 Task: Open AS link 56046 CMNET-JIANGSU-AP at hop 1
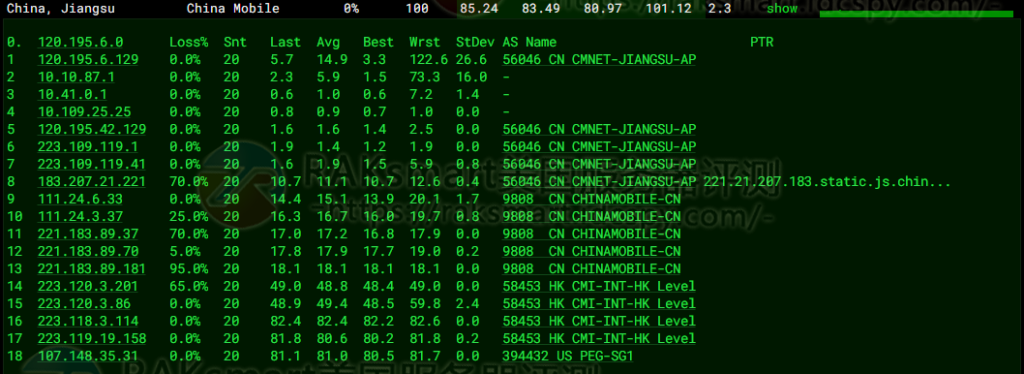coord(599,59)
